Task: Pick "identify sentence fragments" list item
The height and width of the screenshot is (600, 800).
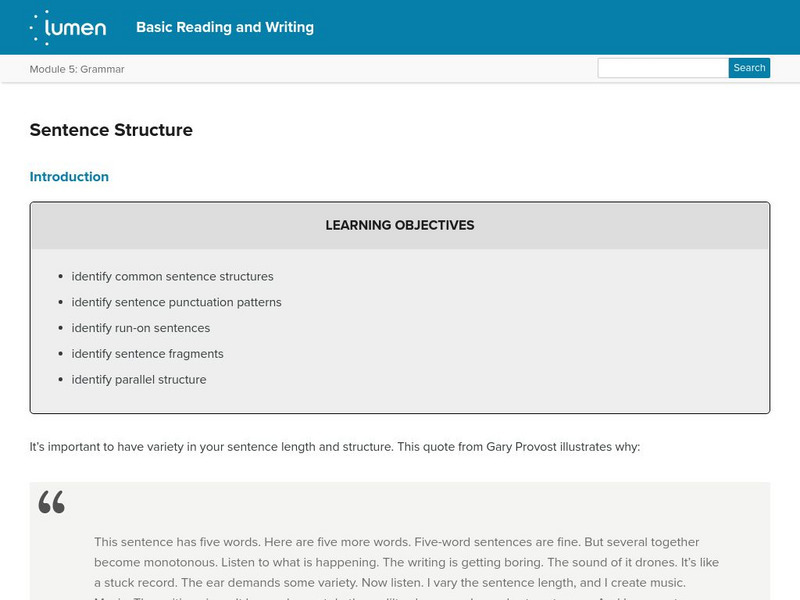Action: (147, 354)
